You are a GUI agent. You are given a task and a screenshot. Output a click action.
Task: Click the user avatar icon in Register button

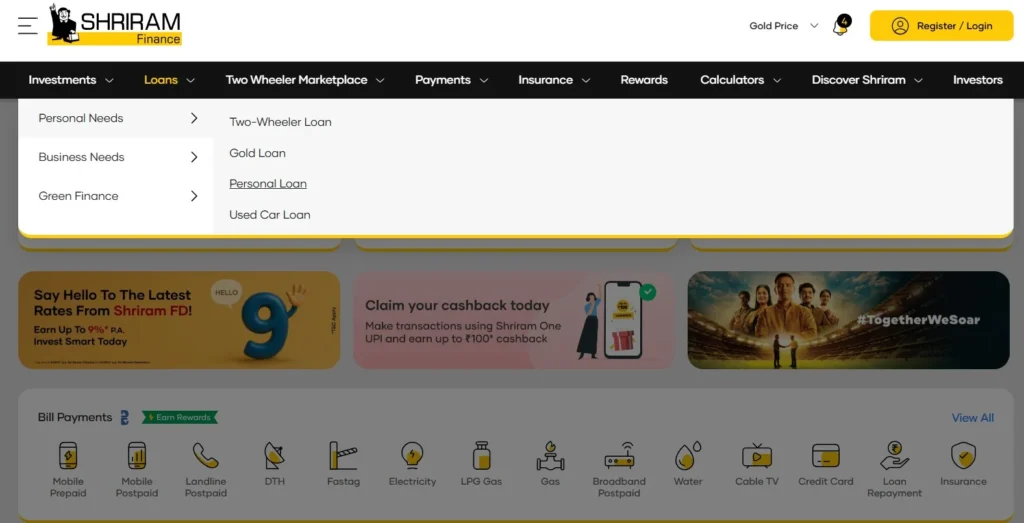900,26
